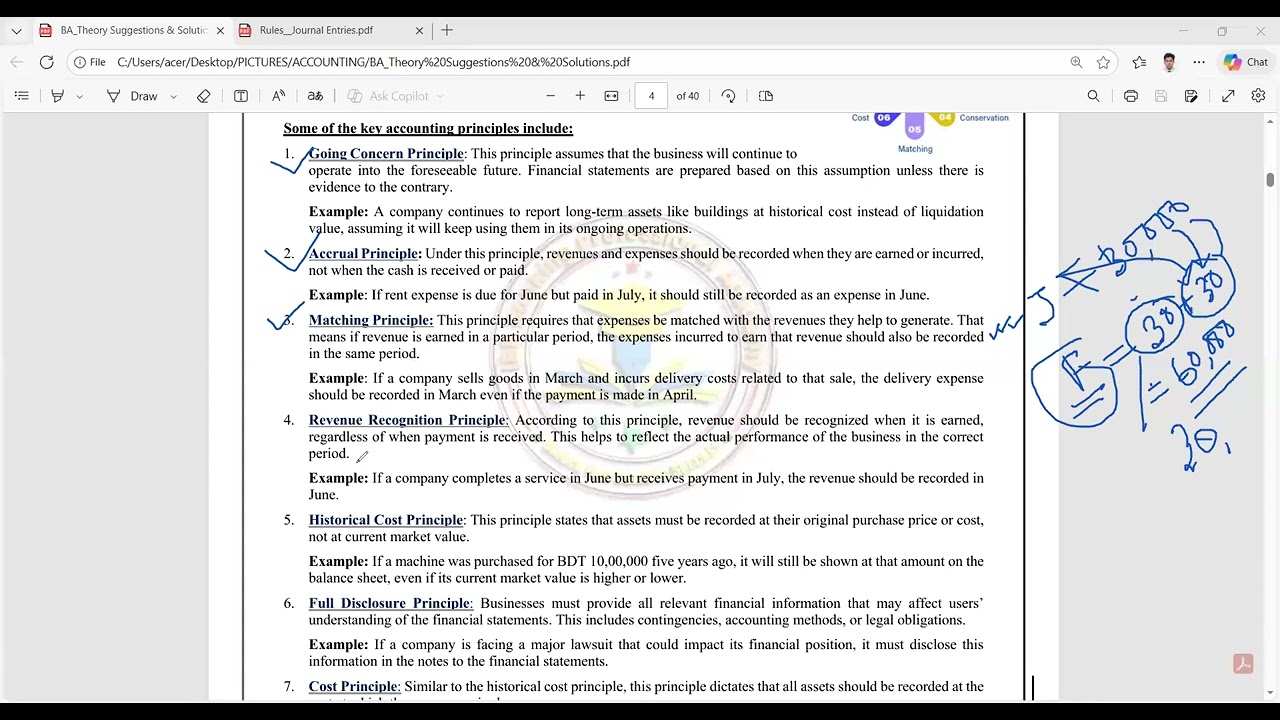The height and width of the screenshot is (720, 1280).
Task: Click the Translate icon in PDF toolbar
Action: (x=315, y=96)
